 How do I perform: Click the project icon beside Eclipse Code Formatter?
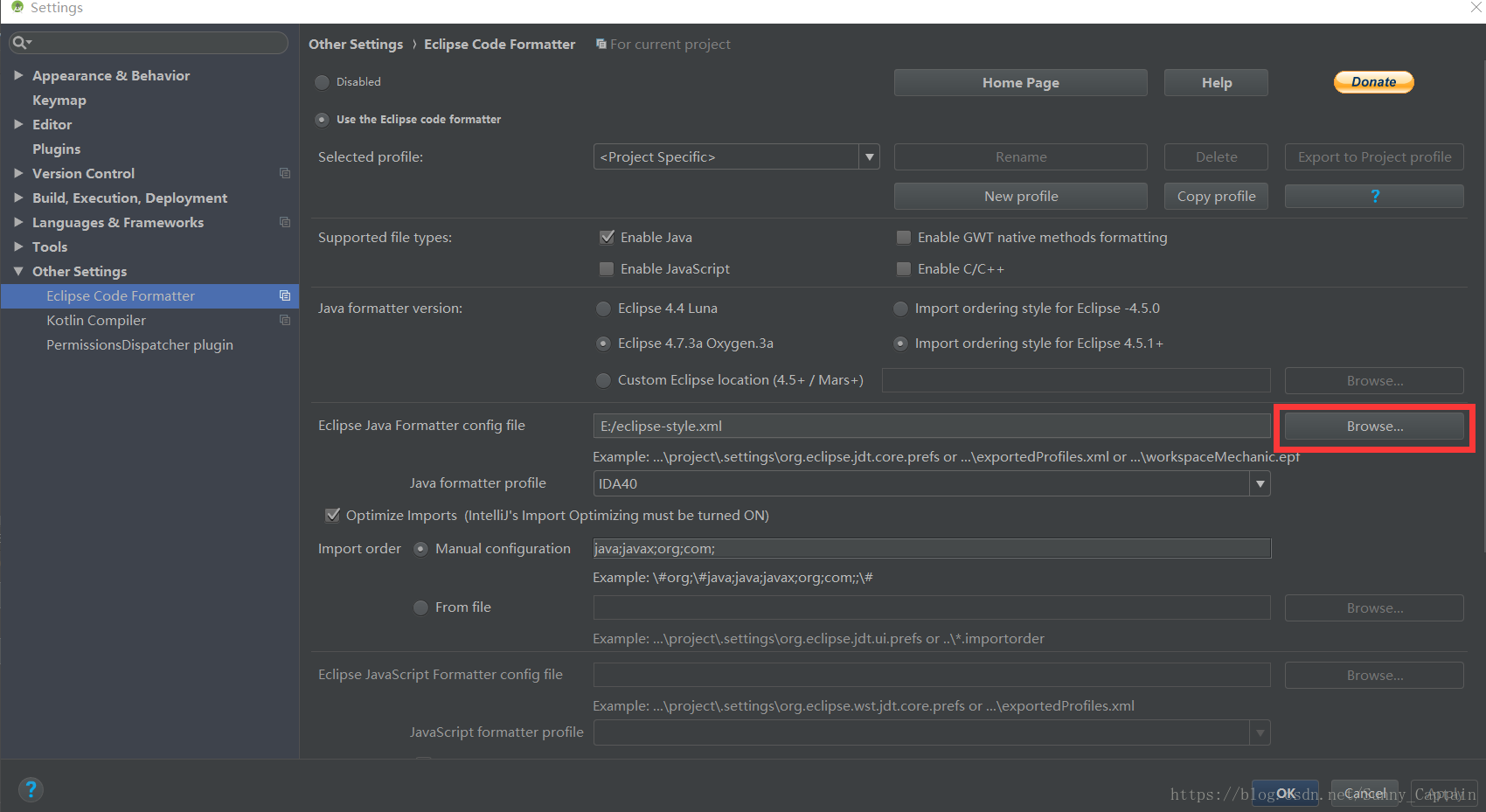coord(285,295)
